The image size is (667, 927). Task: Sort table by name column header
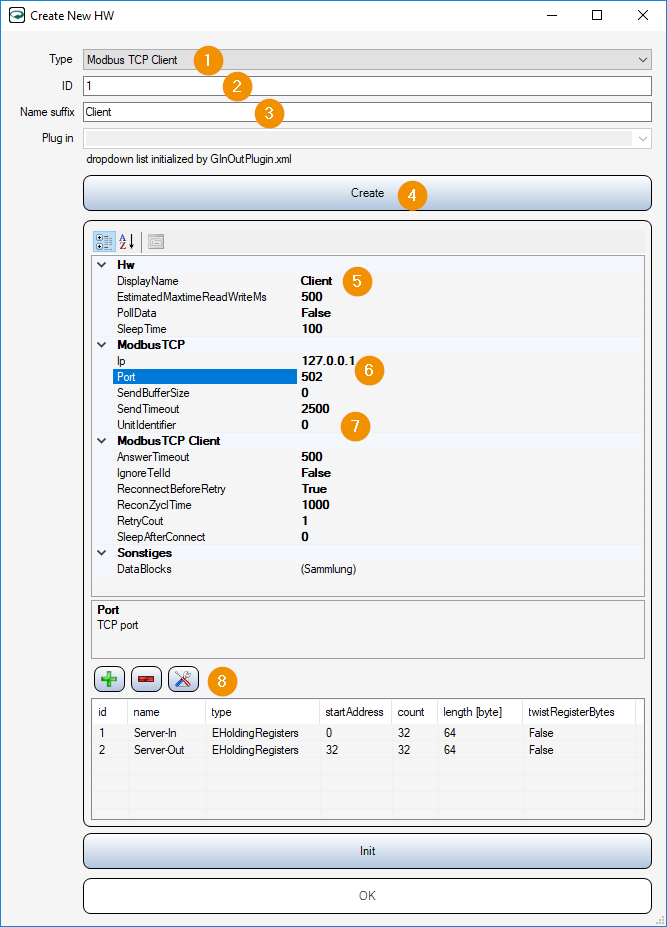point(166,712)
